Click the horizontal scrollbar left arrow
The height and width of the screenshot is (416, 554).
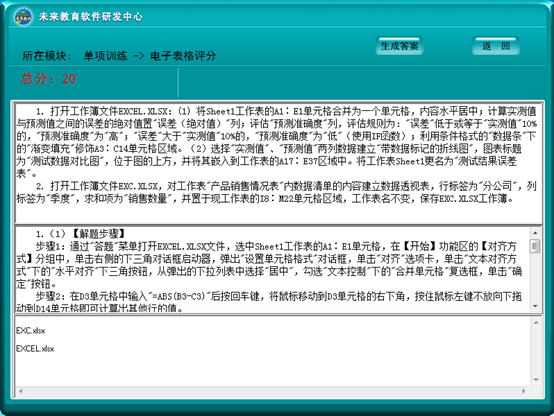pos(21,391)
